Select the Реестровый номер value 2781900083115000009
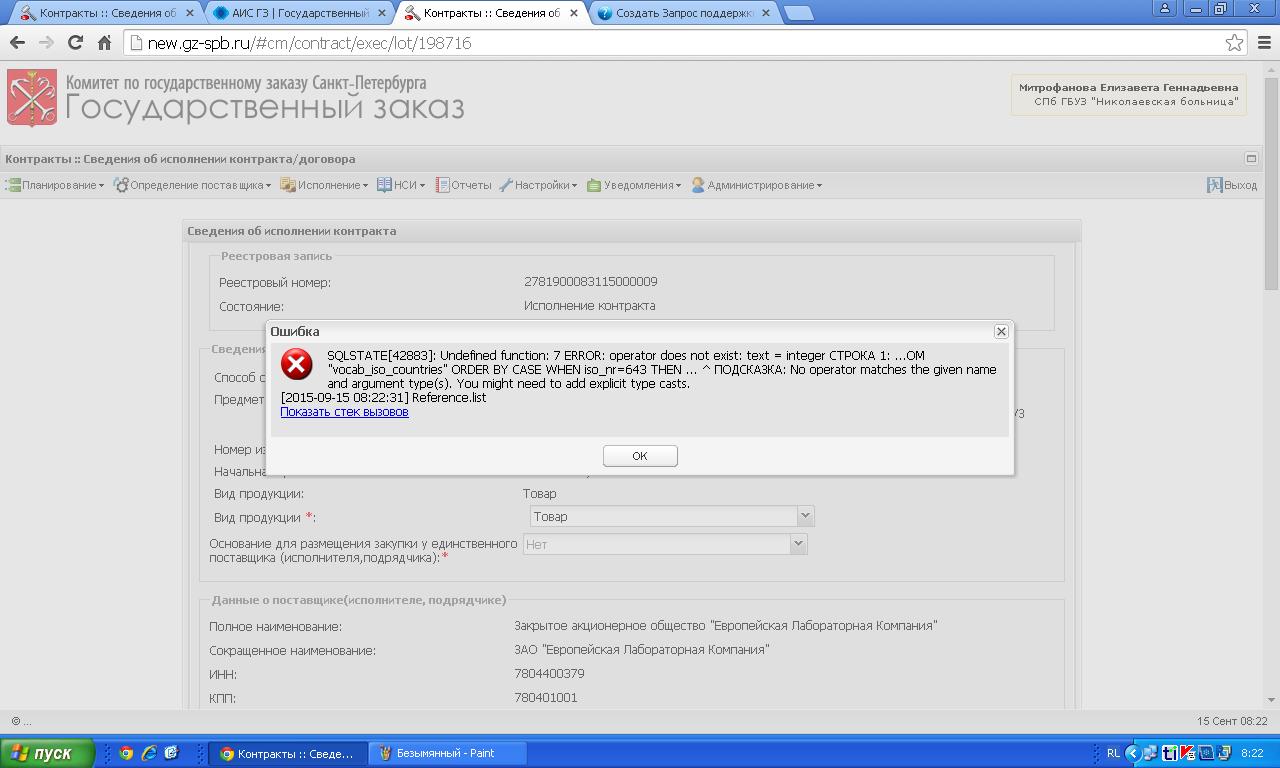The image size is (1280, 768). [x=590, y=282]
